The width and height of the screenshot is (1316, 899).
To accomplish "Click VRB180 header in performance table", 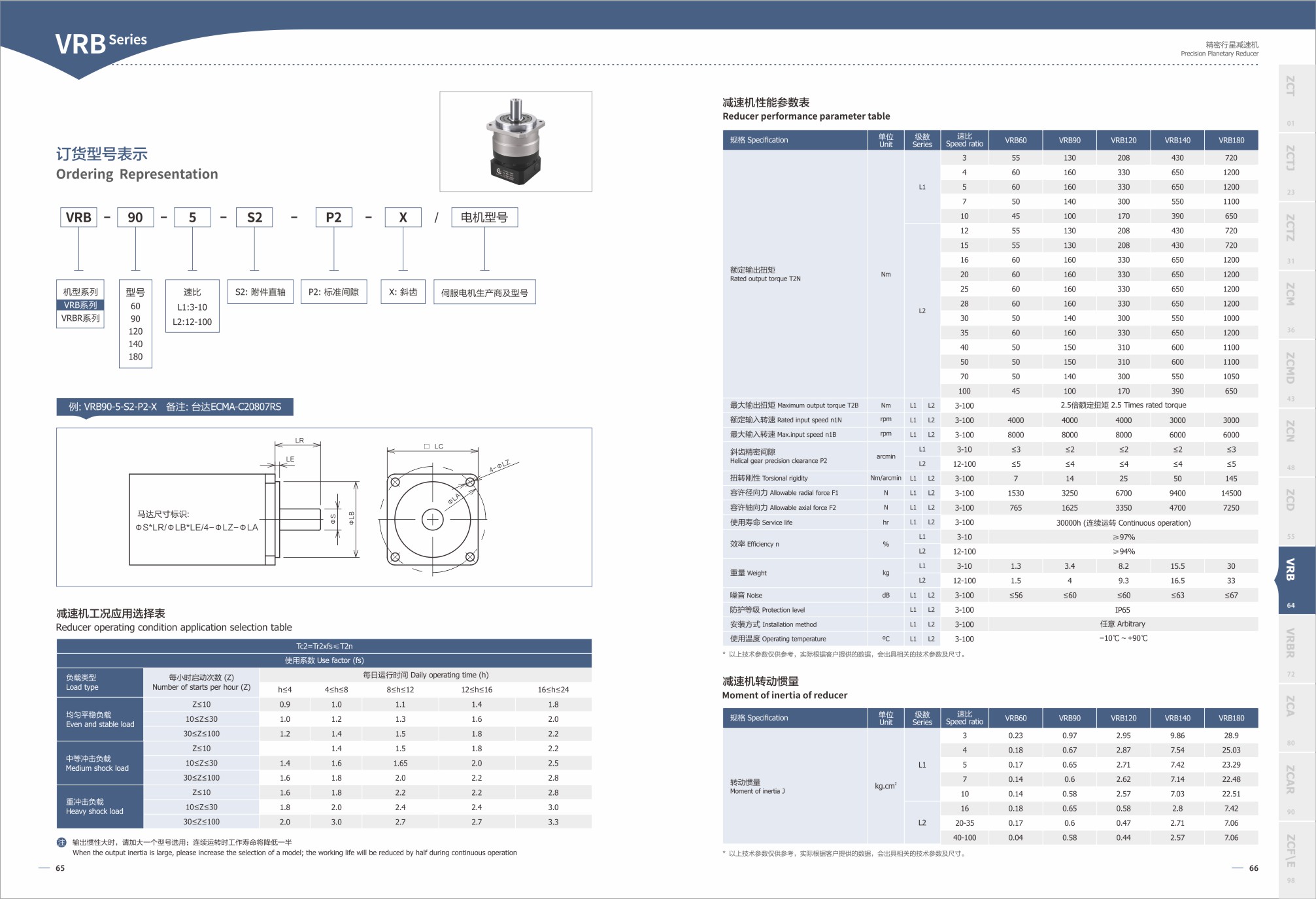I will [x=1231, y=141].
